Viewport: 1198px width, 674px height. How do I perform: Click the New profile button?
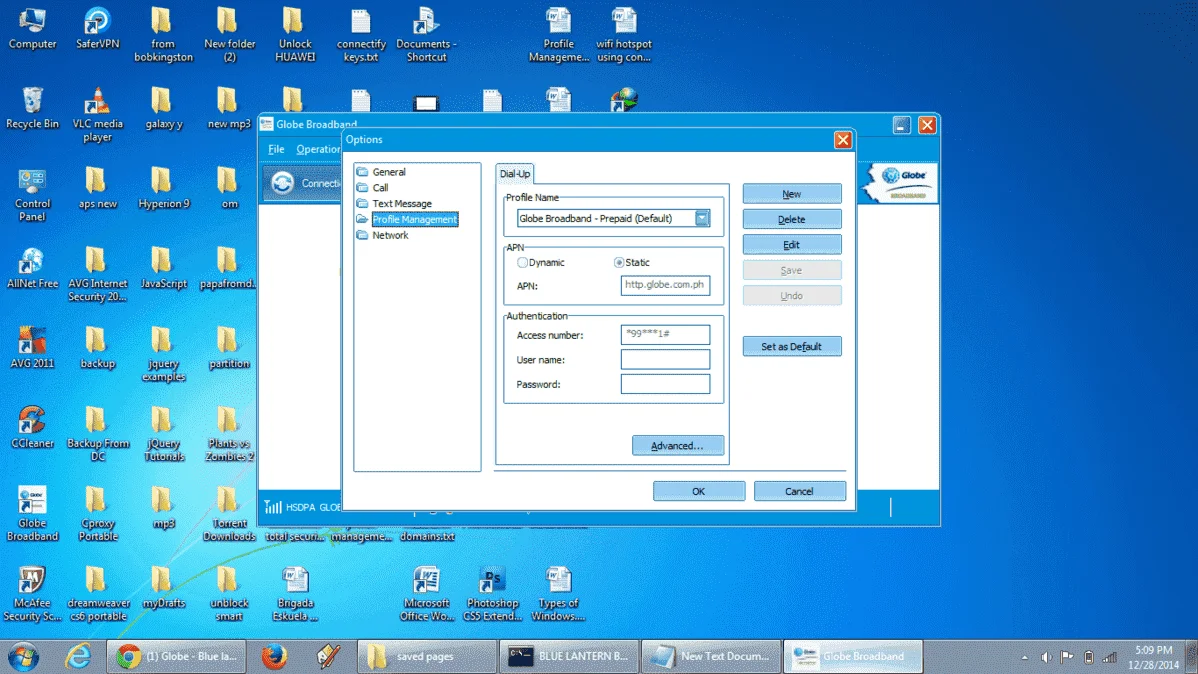click(792, 194)
